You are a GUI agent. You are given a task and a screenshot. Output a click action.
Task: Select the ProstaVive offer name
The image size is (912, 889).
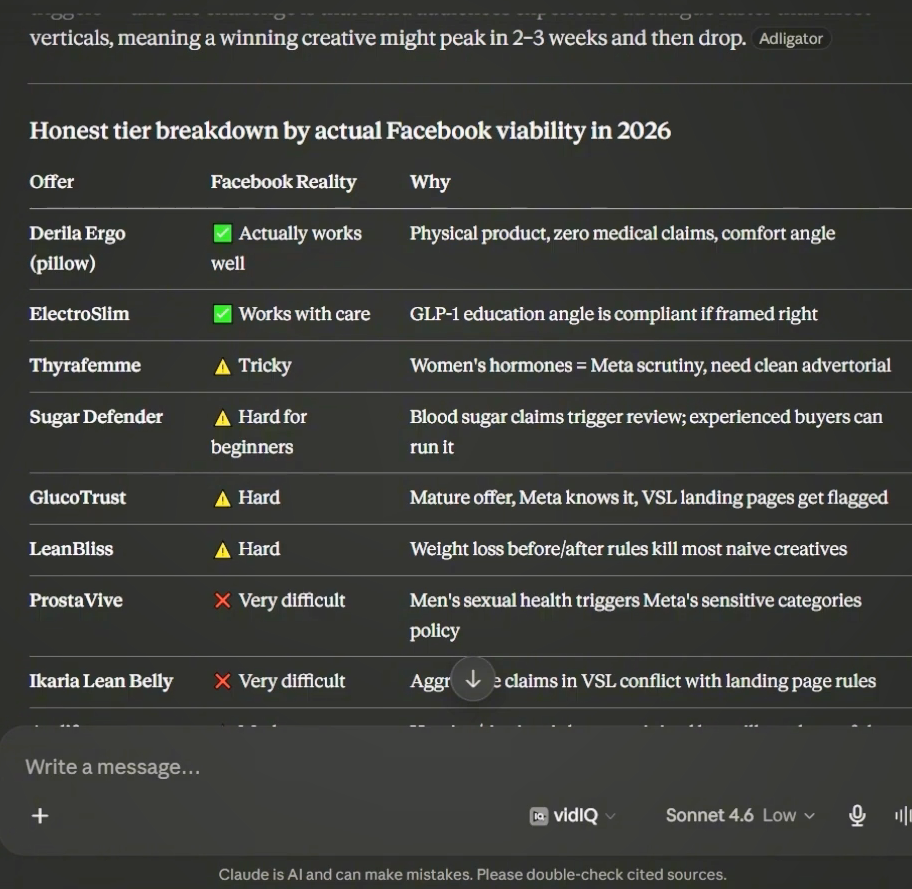click(76, 600)
